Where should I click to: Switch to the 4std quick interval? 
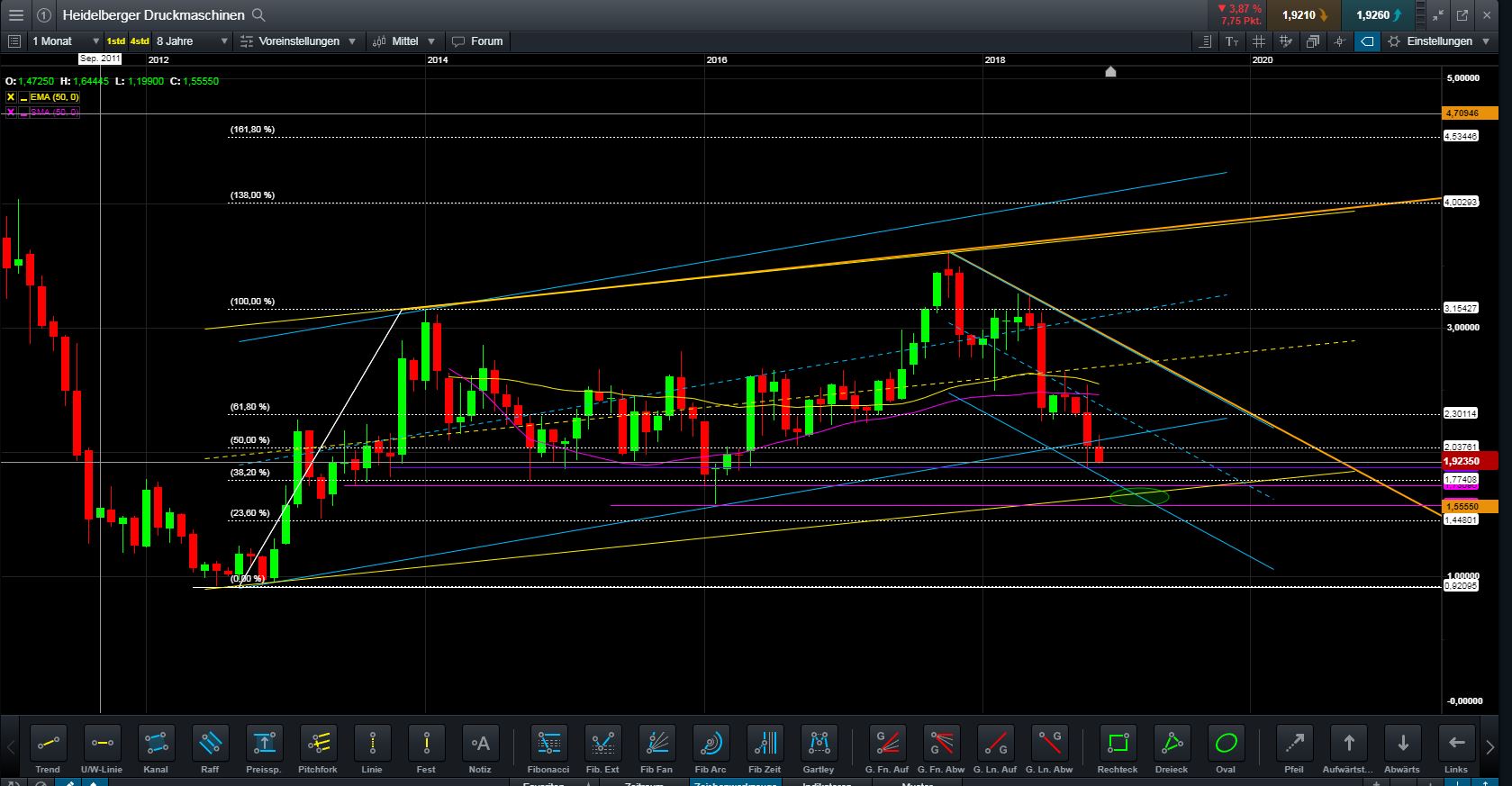(140, 41)
